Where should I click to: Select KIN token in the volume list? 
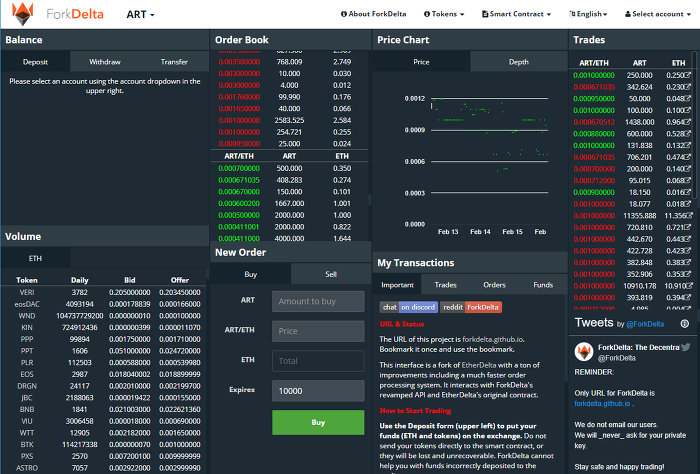pyautogui.click(x=27, y=327)
